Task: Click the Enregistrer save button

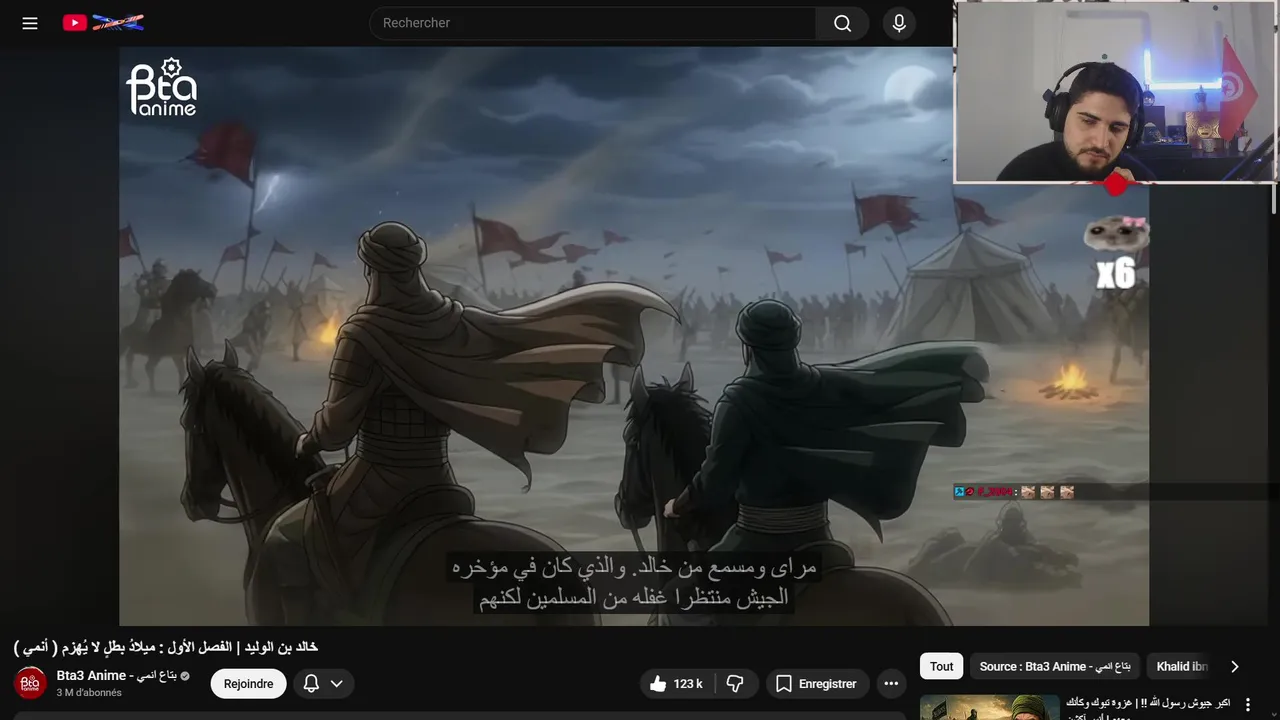Action: [x=817, y=684]
